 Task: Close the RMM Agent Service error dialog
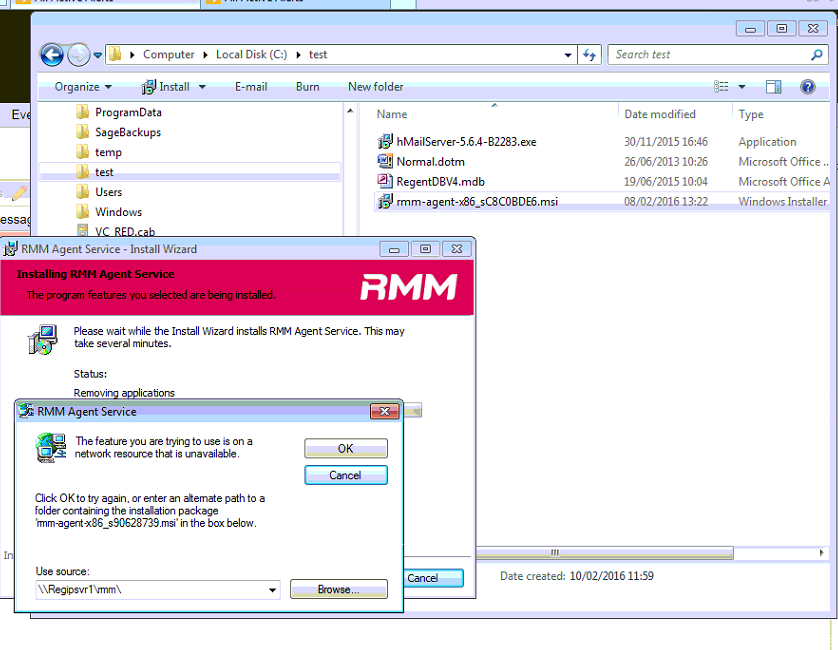(x=384, y=411)
